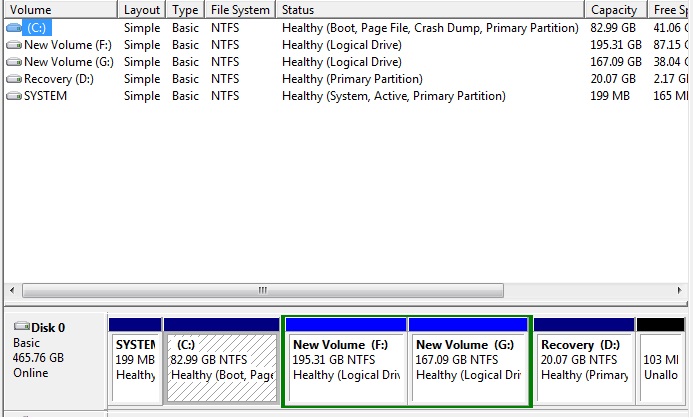
Task: Sort list by Capacity column header
Action: click(614, 9)
